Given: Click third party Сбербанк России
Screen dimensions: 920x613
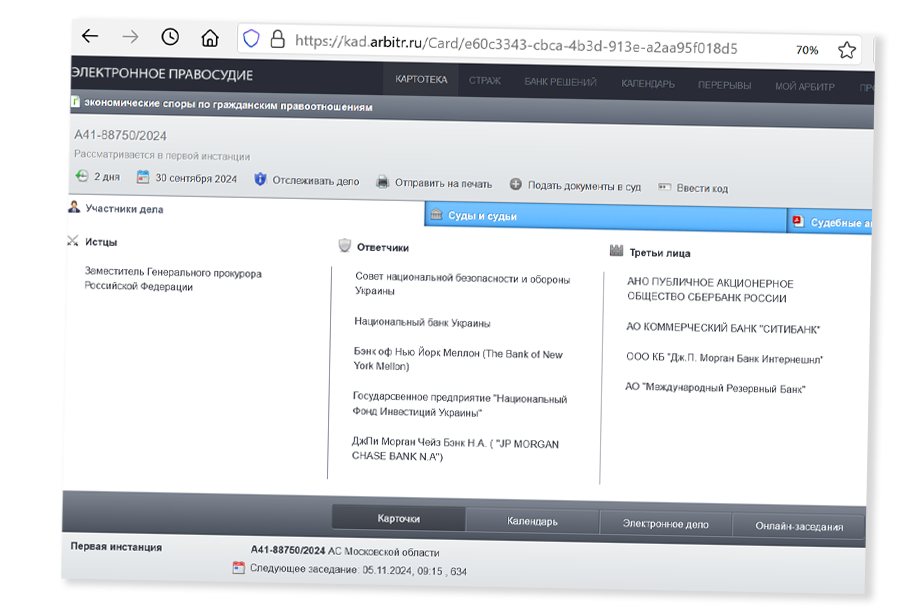Looking at the screenshot, I should [x=710, y=290].
